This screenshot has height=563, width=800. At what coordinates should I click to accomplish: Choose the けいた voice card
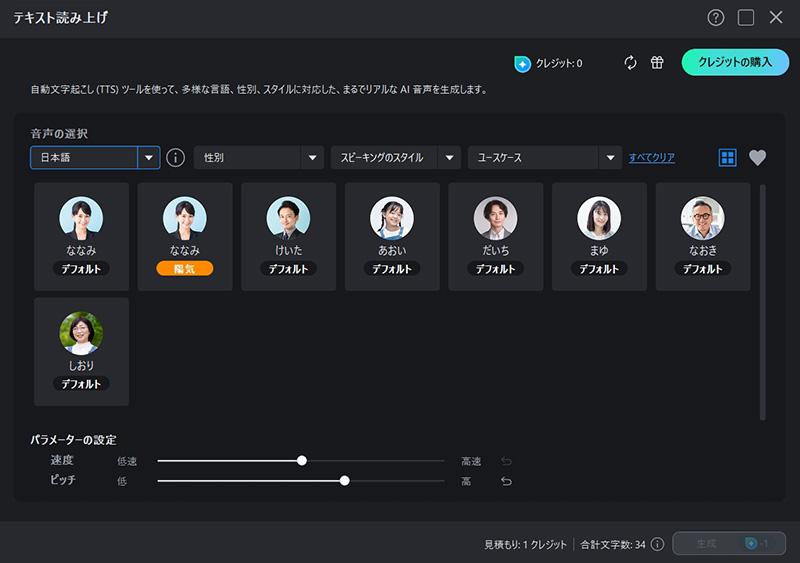(289, 237)
